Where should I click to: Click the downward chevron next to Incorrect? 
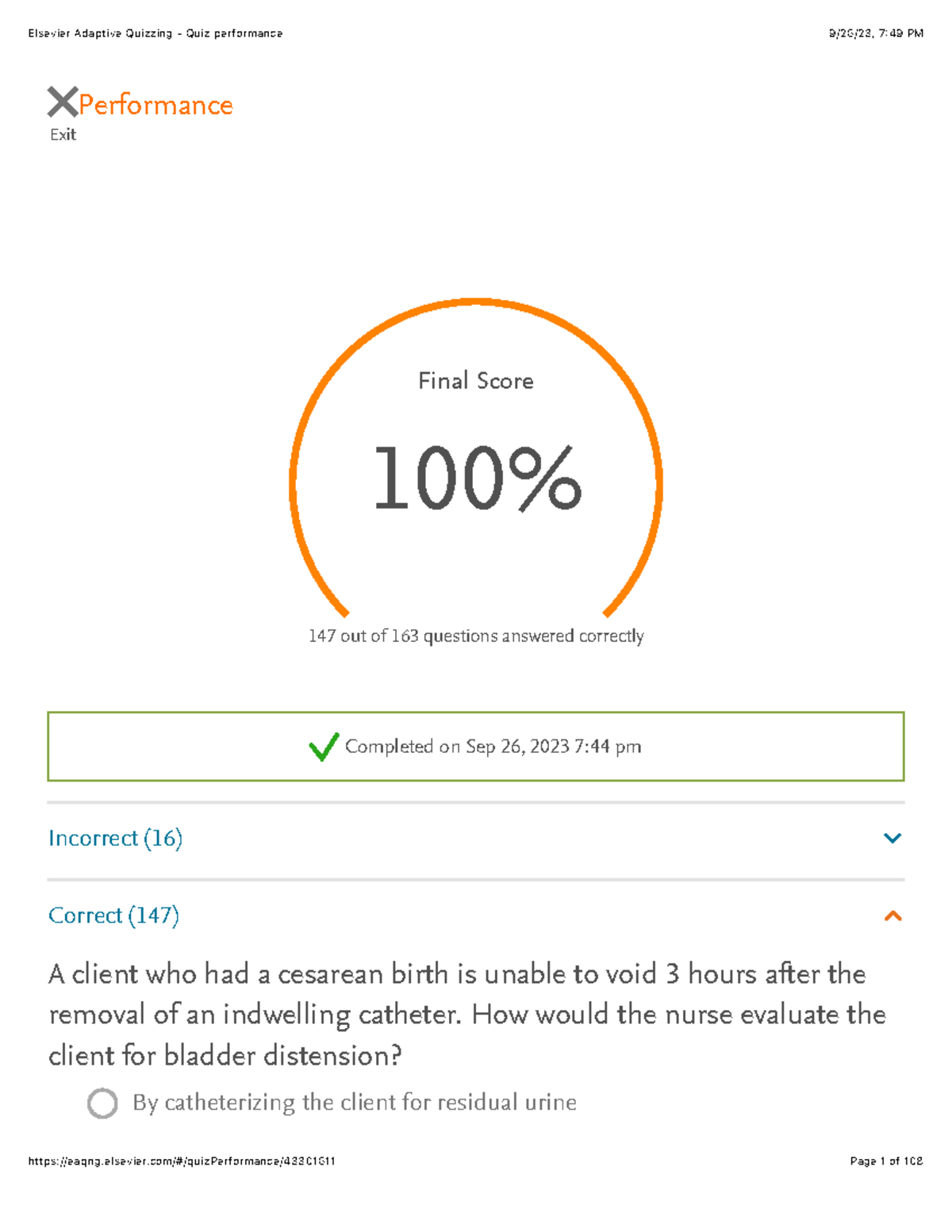tap(892, 838)
